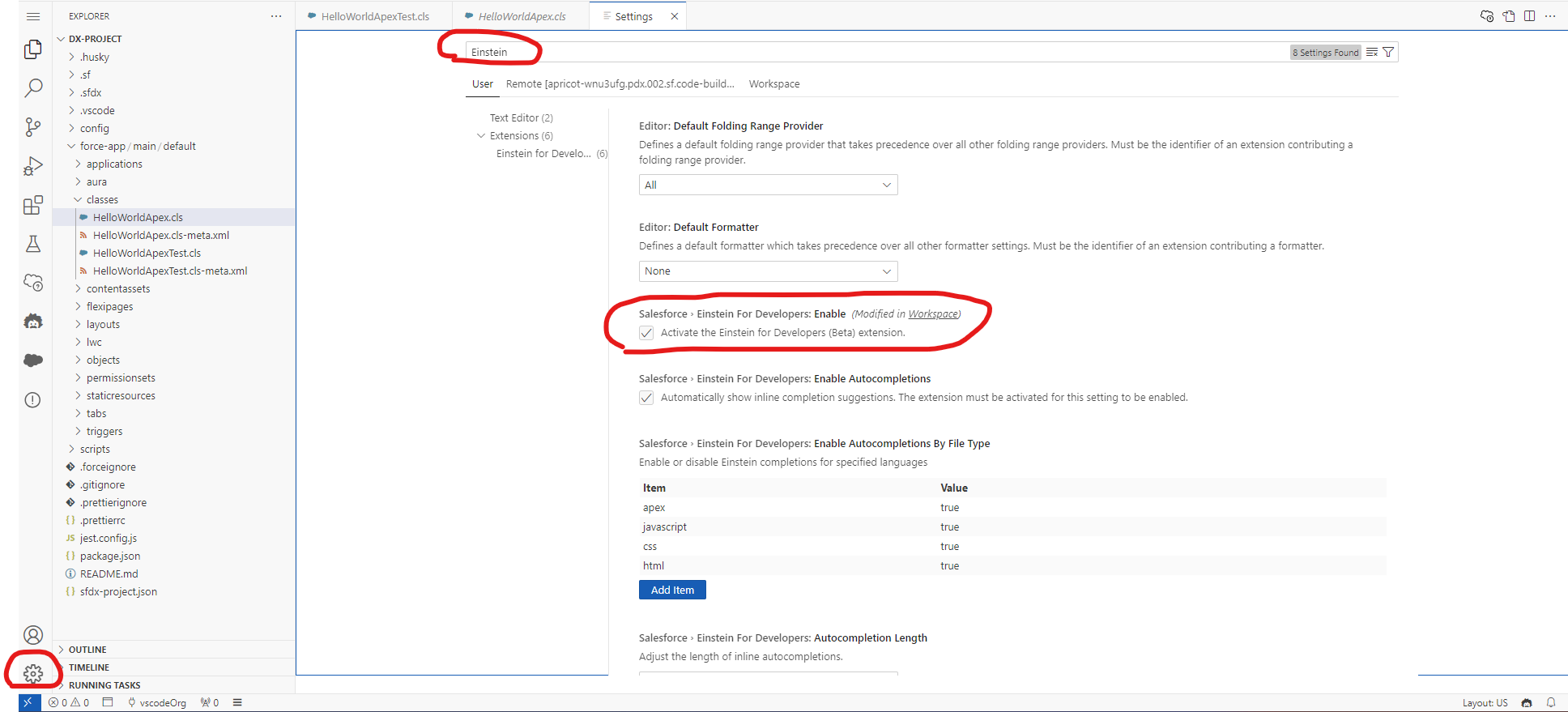Expand the triggers folder
This screenshot has width=1568, height=712.
pos(79,431)
